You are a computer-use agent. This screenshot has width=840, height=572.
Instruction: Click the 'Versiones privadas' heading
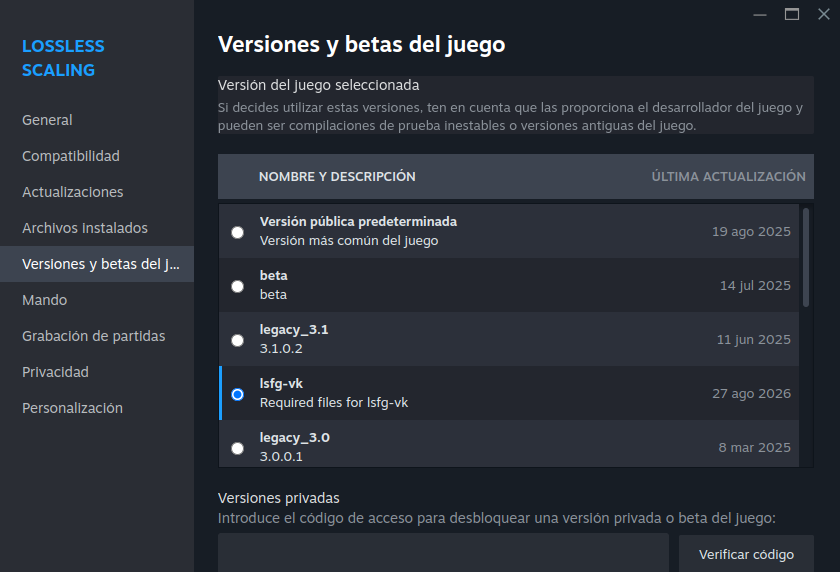point(279,498)
